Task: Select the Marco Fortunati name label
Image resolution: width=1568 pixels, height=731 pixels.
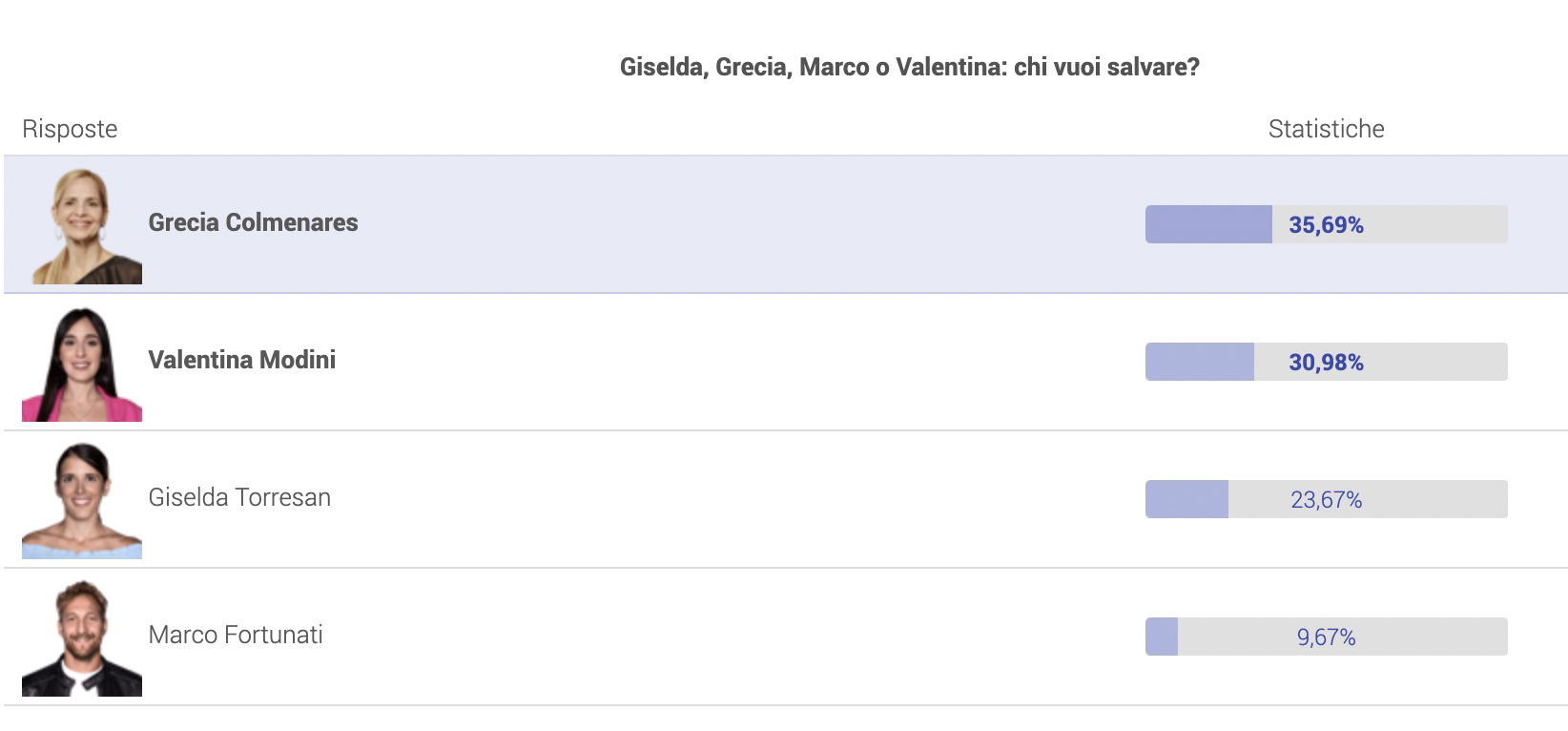Action: click(236, 635)
